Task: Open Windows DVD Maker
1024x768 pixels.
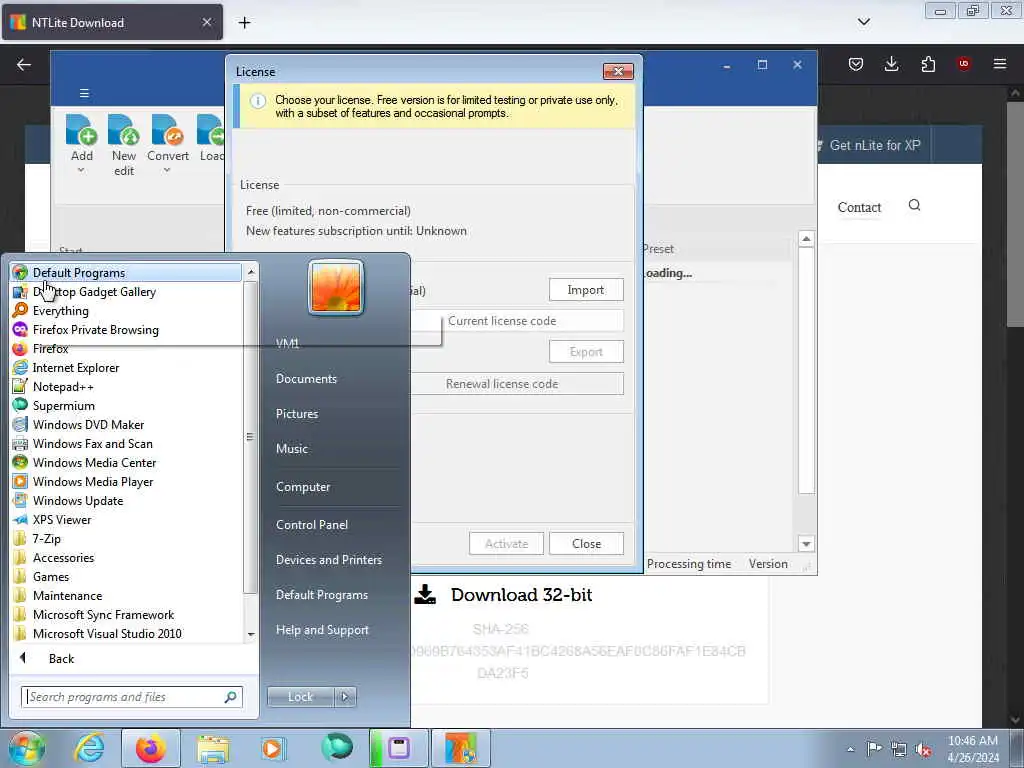Action: (x=125, y=424)
